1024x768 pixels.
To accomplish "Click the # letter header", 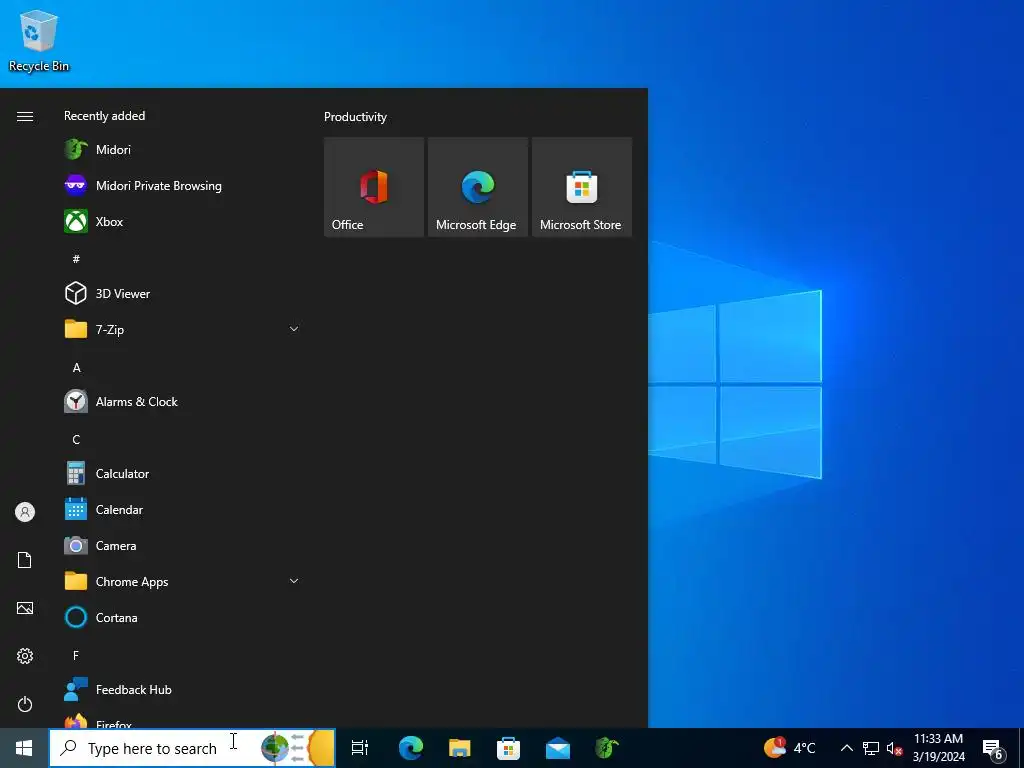I will pyautogui.click(x=76, y=259).
